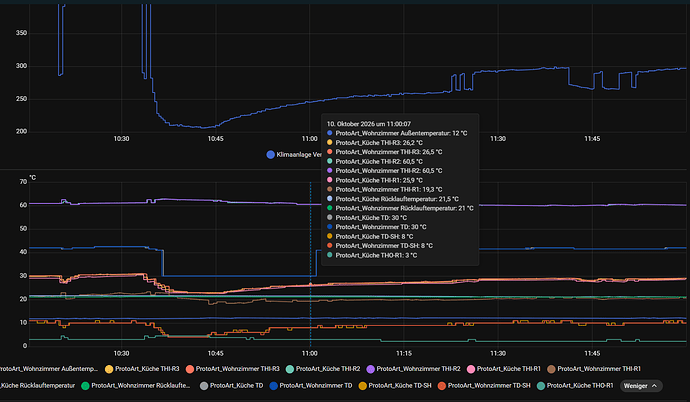690x402 pixels.
Task: Toggle ProtoArt_Küche THI-R1 legend entry
Action: (x=503, y=369)
